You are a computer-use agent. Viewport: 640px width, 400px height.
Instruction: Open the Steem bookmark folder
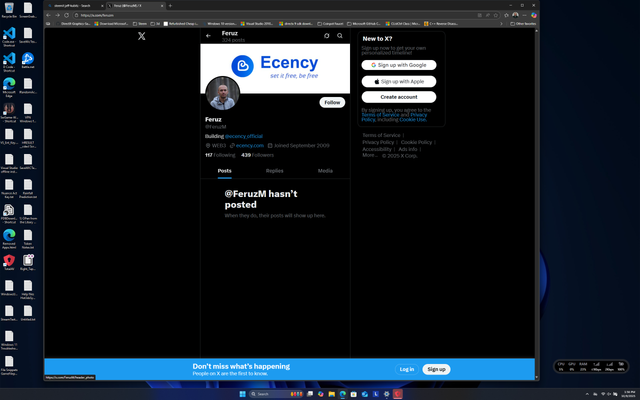(140, 24)
